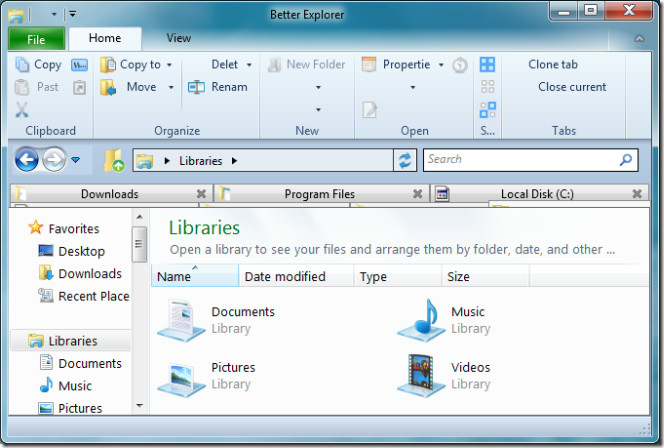Click the Close current button
This screenshot has width=664, height=448.
[572, 87]
